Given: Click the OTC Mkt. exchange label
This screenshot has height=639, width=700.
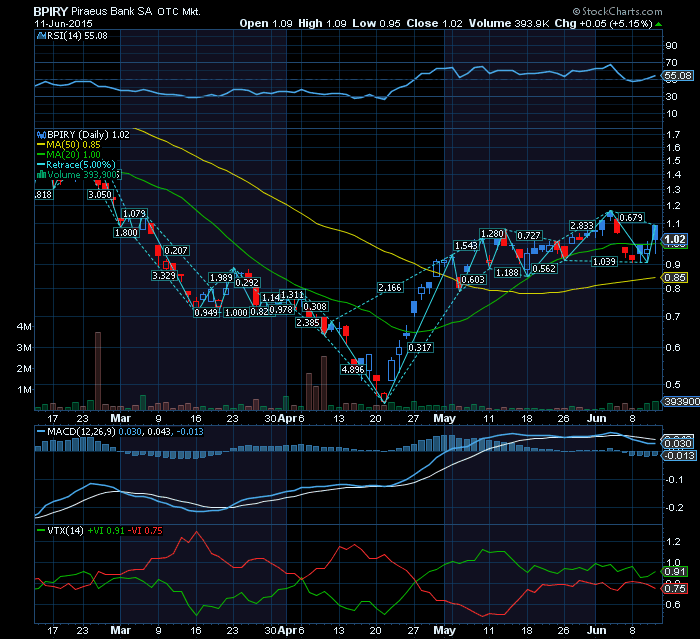Looking at the screenshot, I should [179, 12].
